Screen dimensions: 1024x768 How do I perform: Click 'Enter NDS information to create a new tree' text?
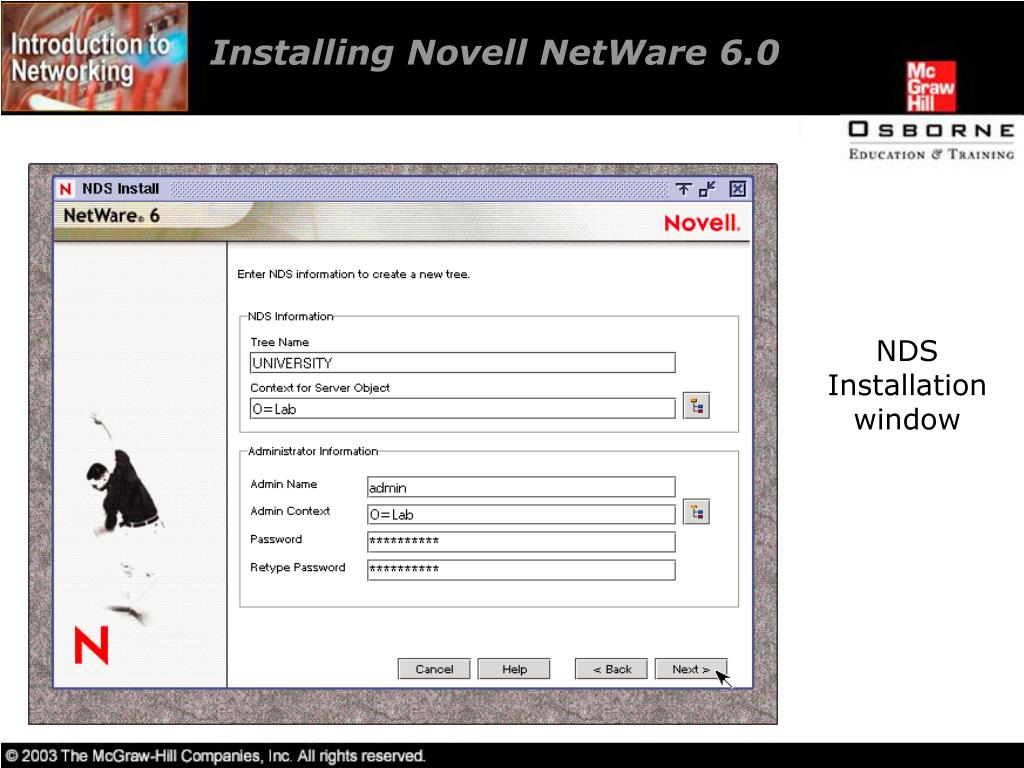pyautogui.click(x=353, y=274)
